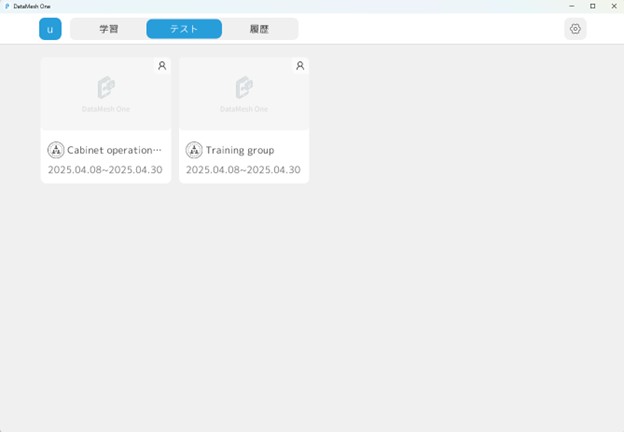
Task: Open Cabinet operation card thumbnail
Action: pyautogui.click(x=106, y=93)
